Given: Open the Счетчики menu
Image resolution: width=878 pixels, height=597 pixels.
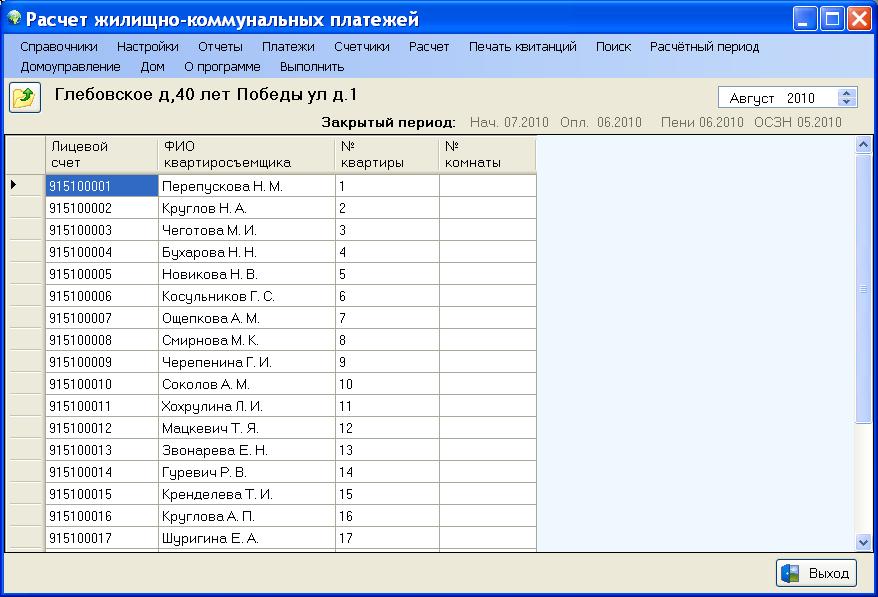Looking at the screenshot, I should click(362, 46).
